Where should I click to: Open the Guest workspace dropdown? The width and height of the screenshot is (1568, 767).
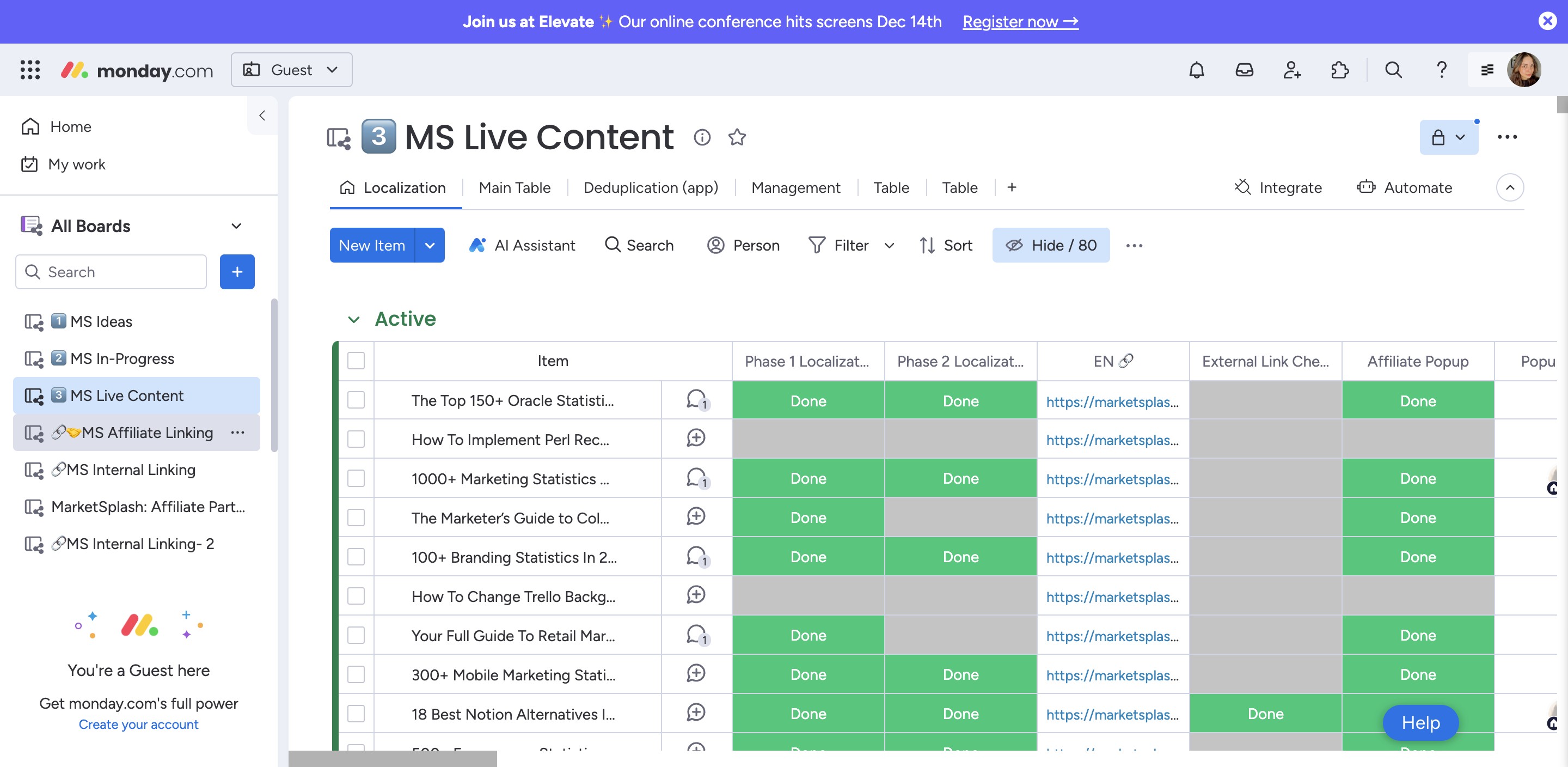click(x=291, y=70)
